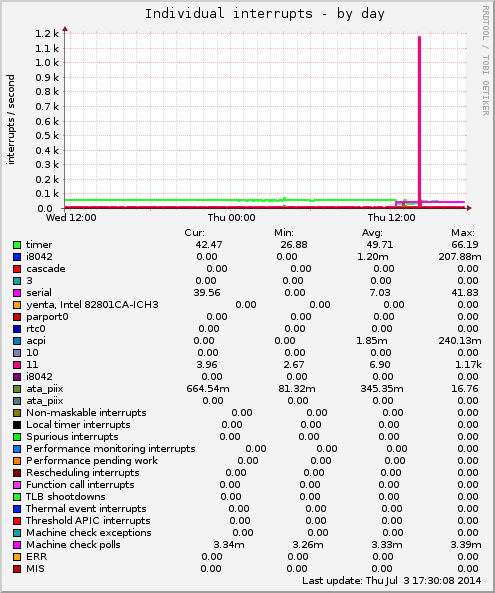Click the magenta serial legend swatch
The image size is (495, 593).
pos(17,293)
